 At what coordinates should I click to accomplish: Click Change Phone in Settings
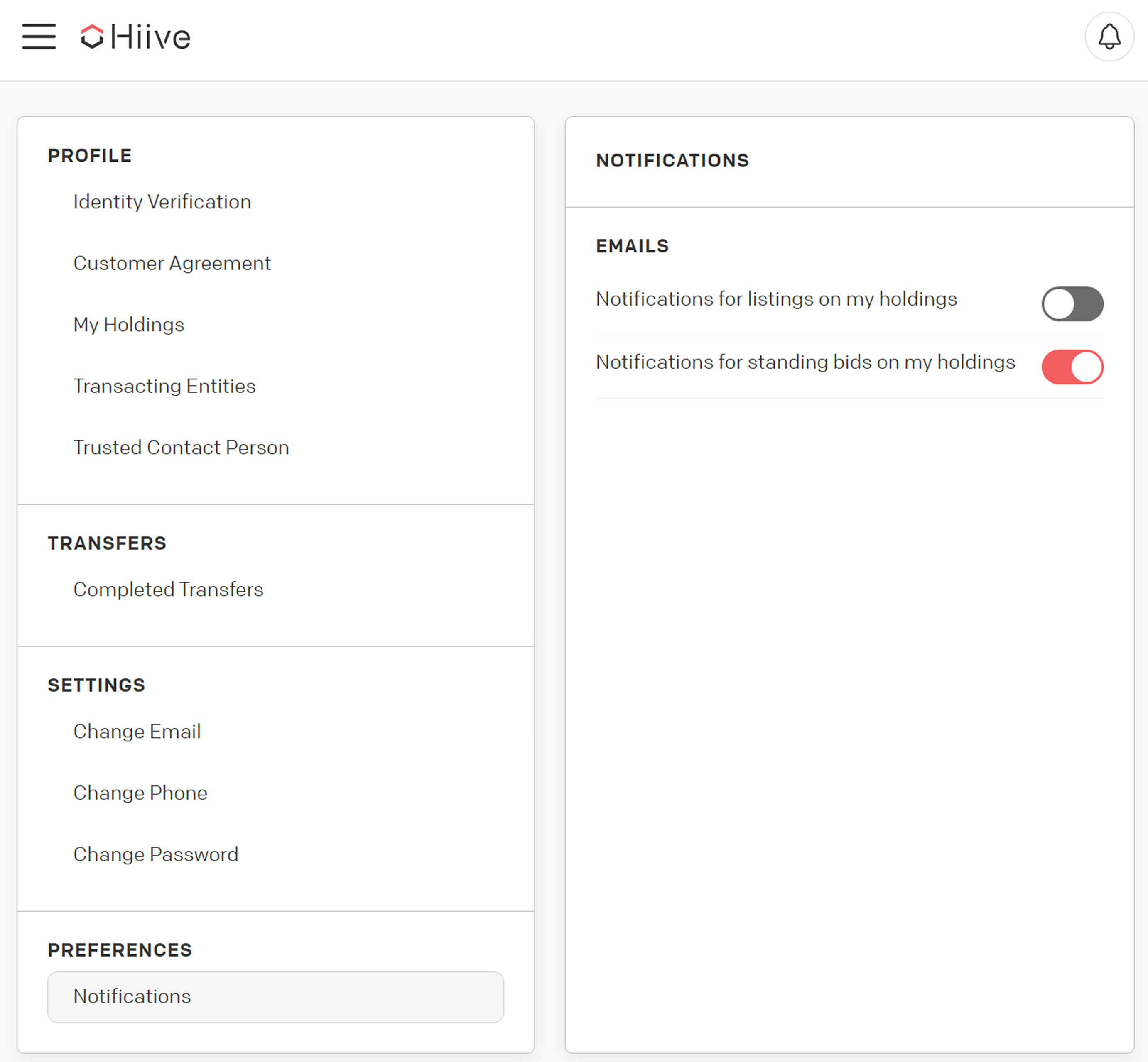(x=141, y=792)
